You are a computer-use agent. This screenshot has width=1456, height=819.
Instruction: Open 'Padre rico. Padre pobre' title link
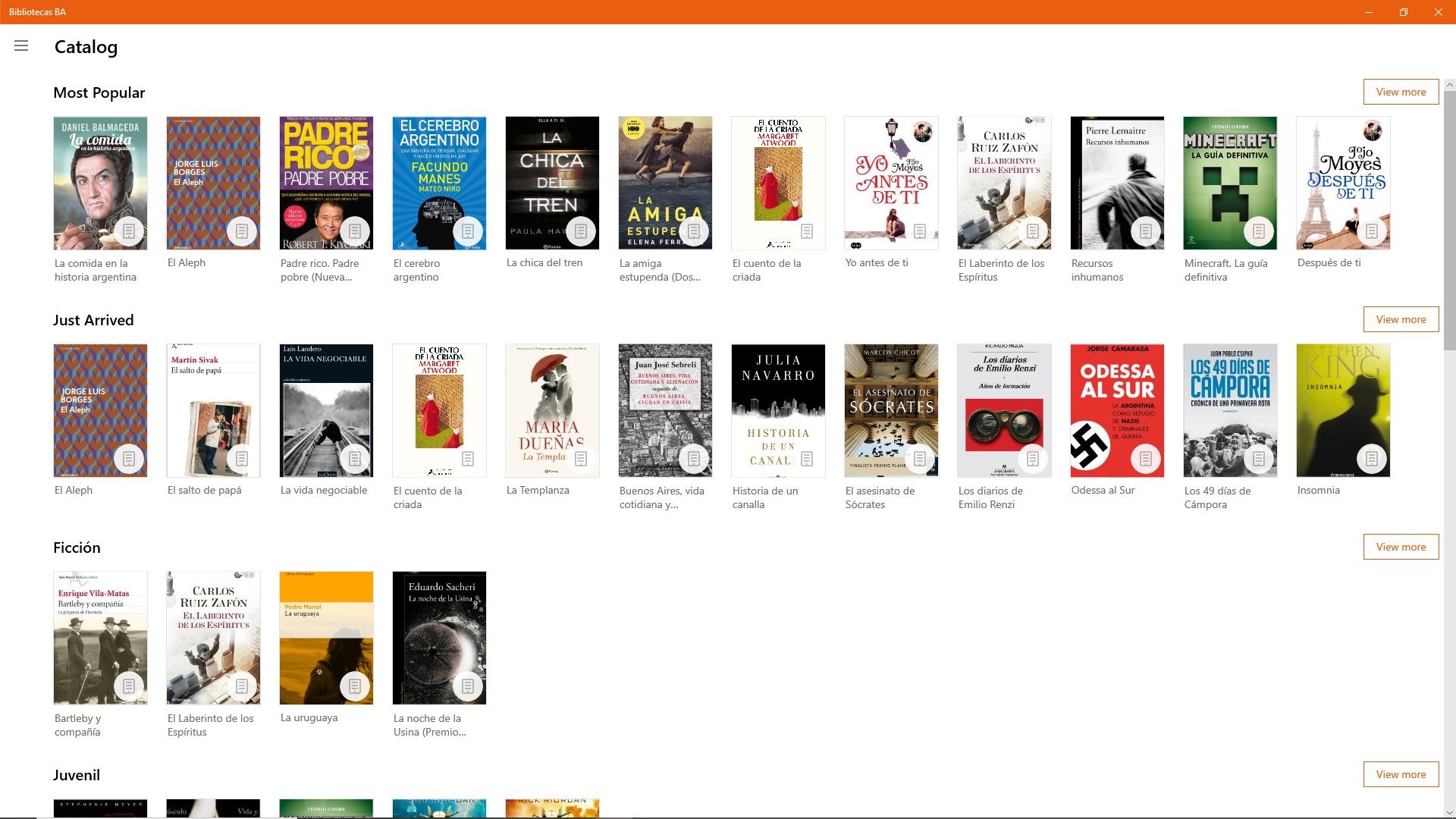319,270
